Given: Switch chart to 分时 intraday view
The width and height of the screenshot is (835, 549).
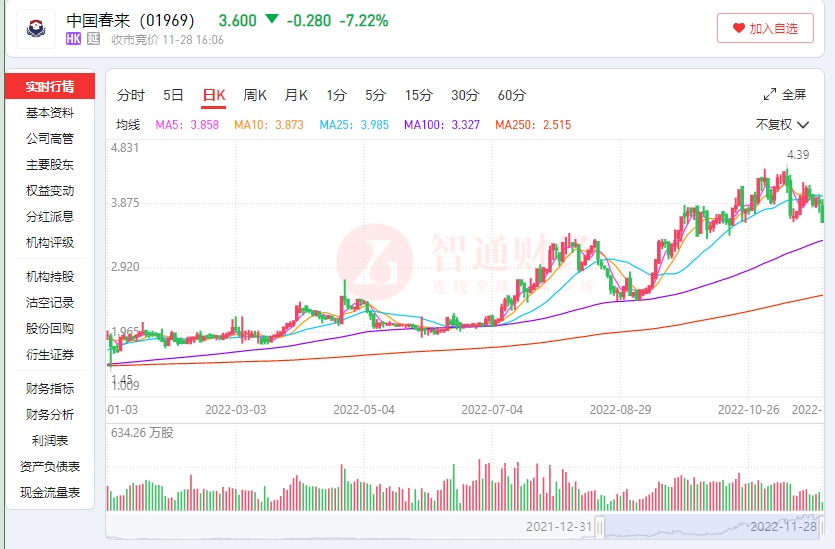Looking at the screenshot, I should [131, 96].
